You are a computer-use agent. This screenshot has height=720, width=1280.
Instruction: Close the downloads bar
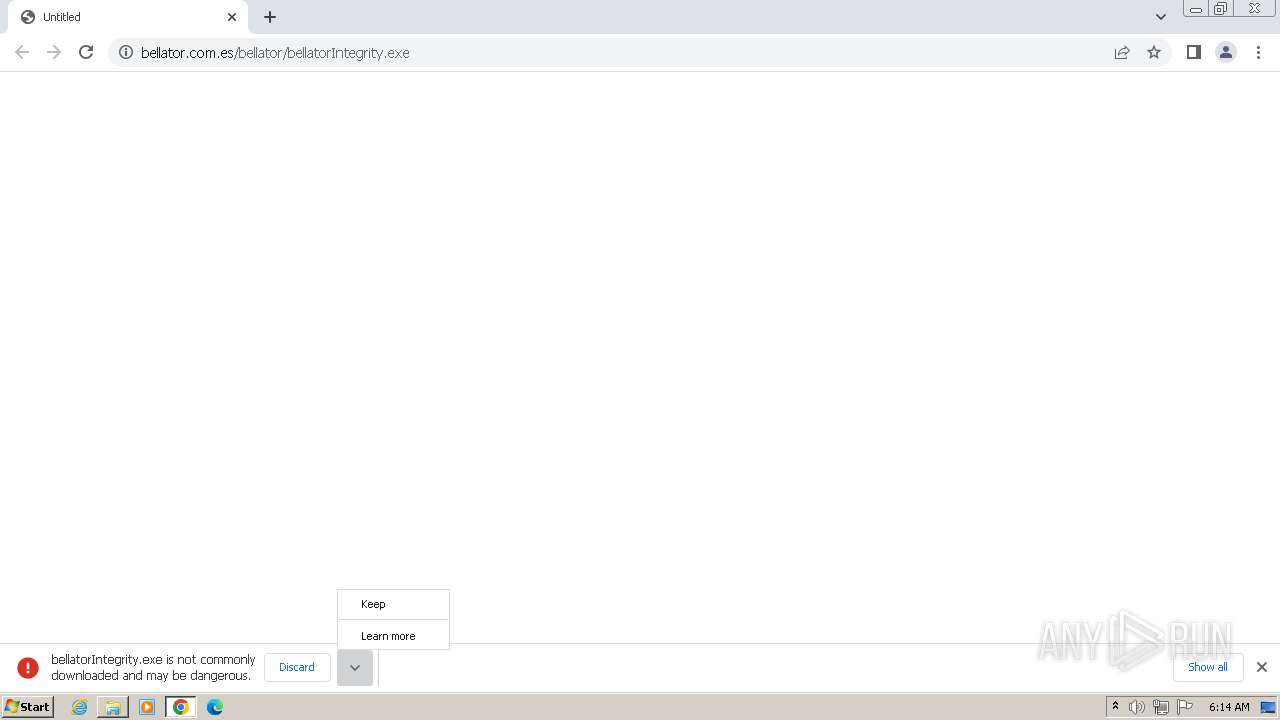click(1262, 667)
